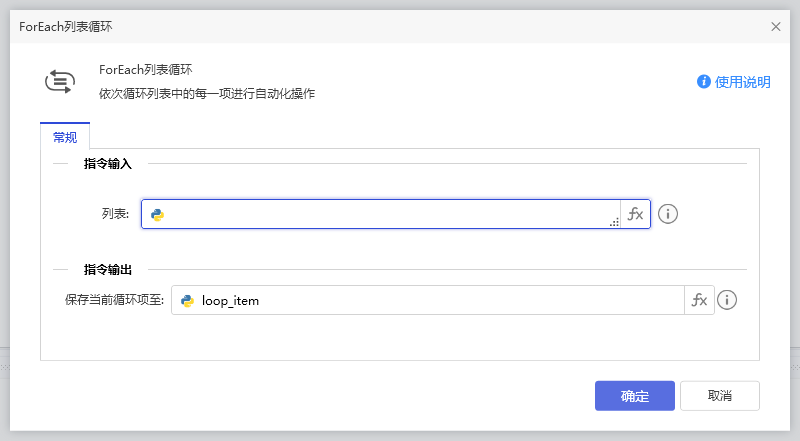The image size is (800, 441).
Task: Click the ForEach loop icon in the header
Action: [x=59, y=82]
